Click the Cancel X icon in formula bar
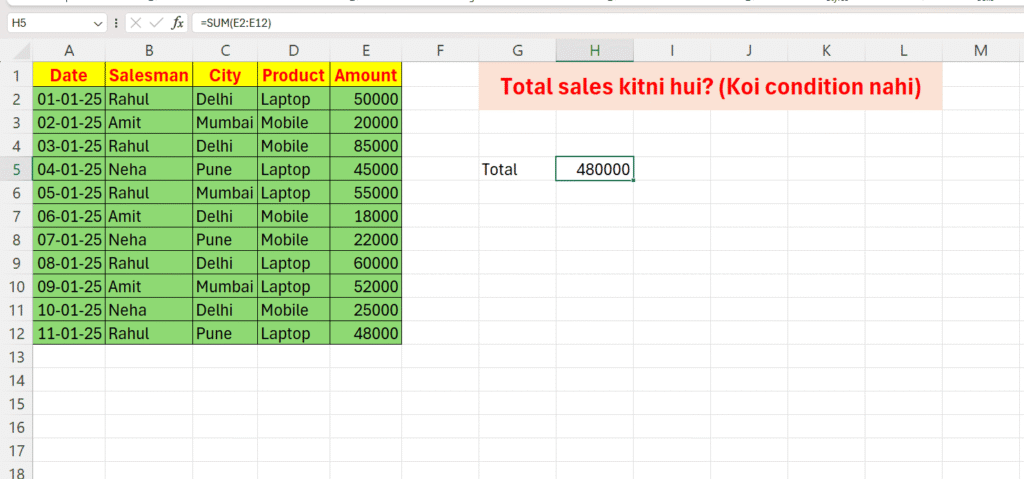The image size is (1024, 479). [135, 24]
